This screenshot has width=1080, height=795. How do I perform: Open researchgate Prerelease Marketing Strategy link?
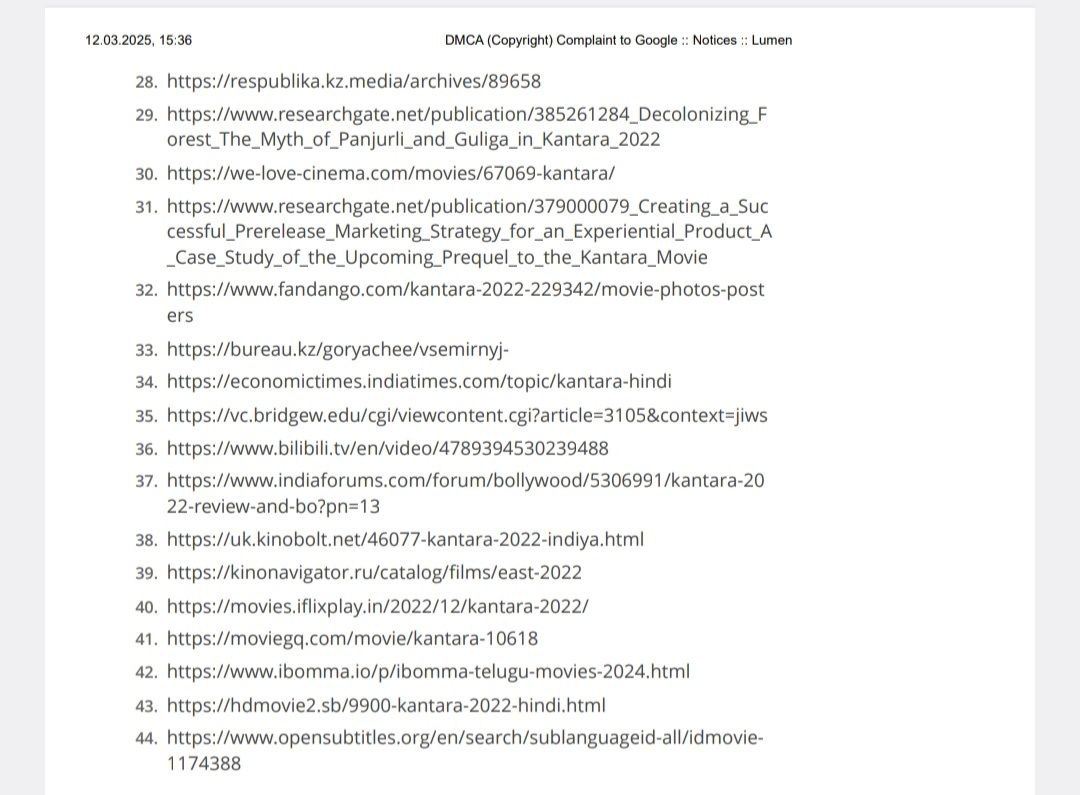[x=469, y=231]
